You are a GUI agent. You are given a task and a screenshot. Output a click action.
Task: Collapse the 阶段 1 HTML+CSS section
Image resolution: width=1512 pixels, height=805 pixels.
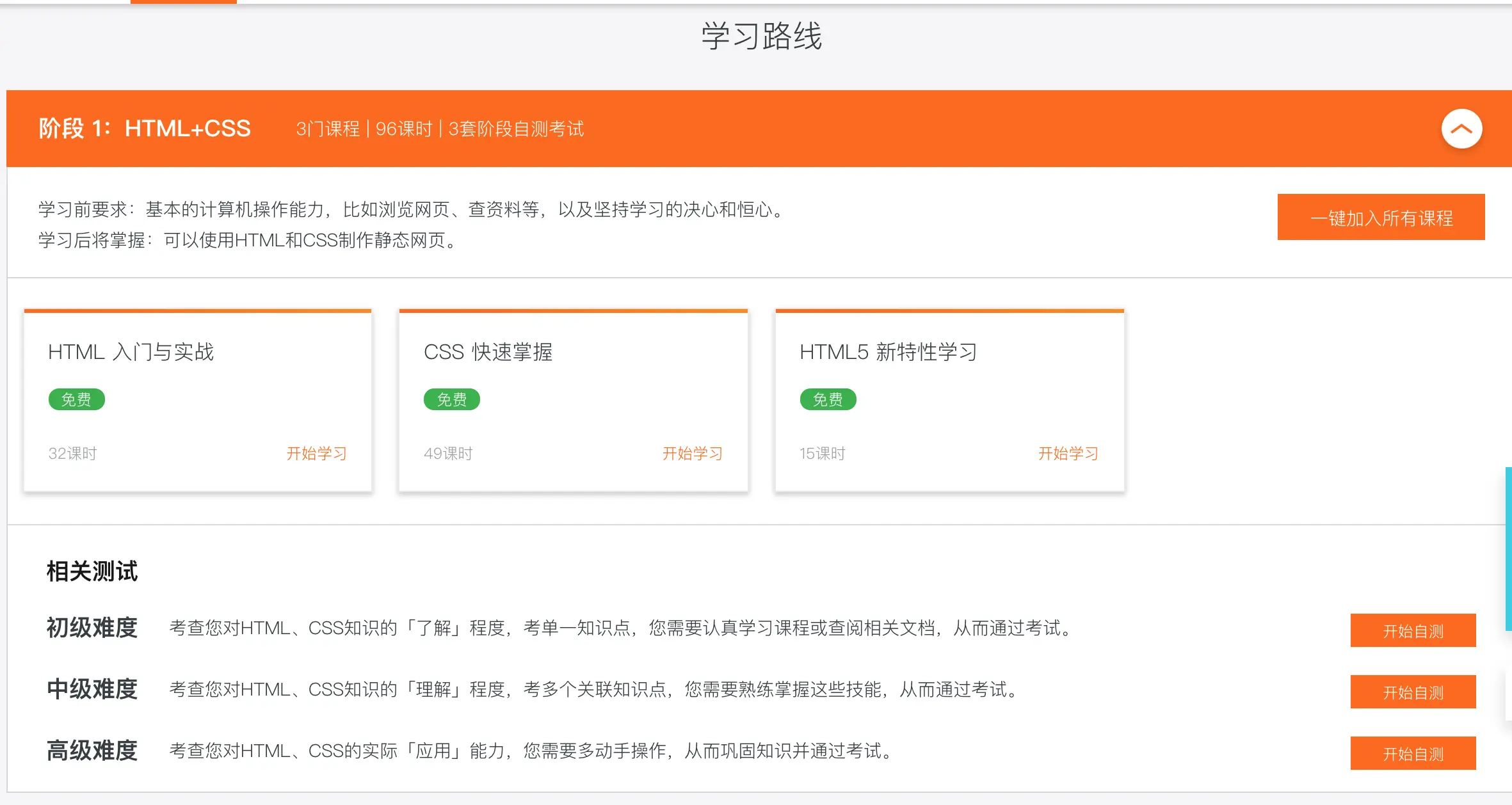coord(1461,129)
